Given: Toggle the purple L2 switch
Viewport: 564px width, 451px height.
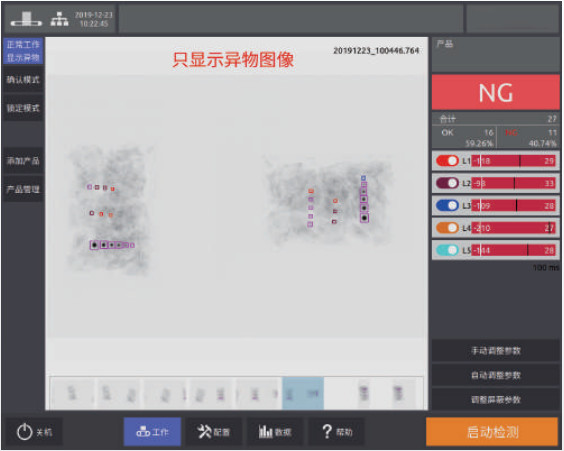Looking at the screenshot, I should tap(447, 183).
